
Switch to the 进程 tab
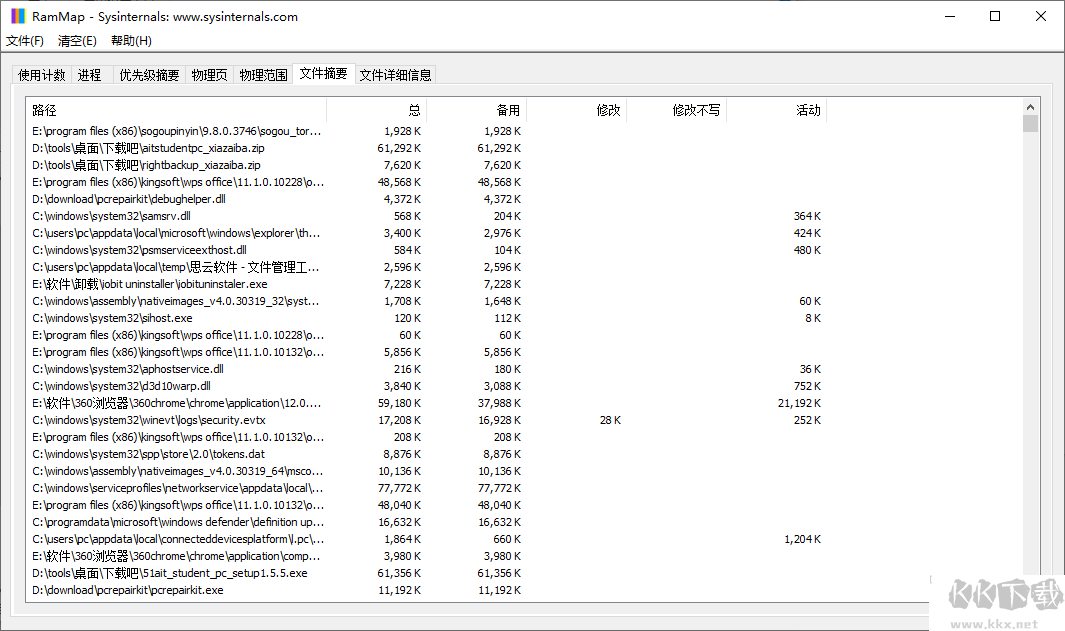click(89, 74)
